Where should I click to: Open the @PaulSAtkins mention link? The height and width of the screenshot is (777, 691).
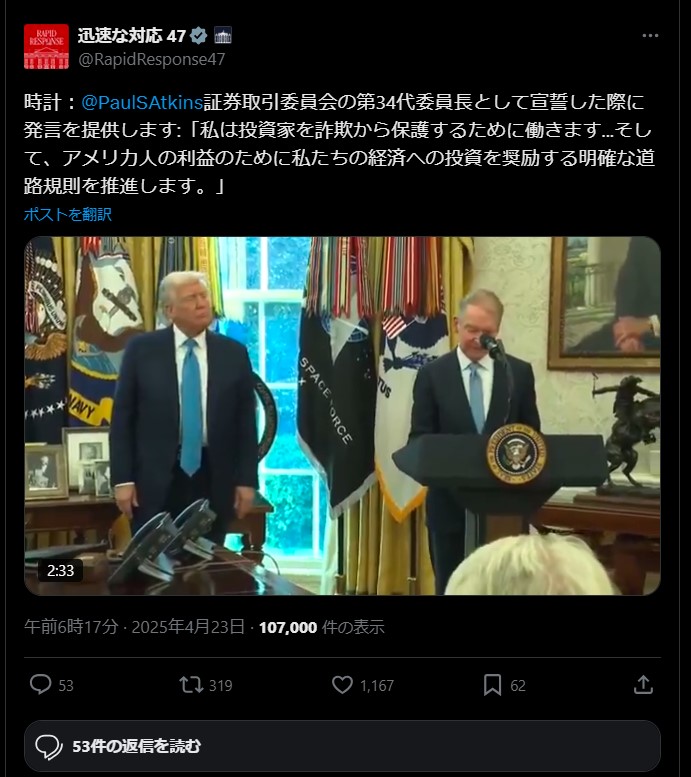click(x=142, y=102)
